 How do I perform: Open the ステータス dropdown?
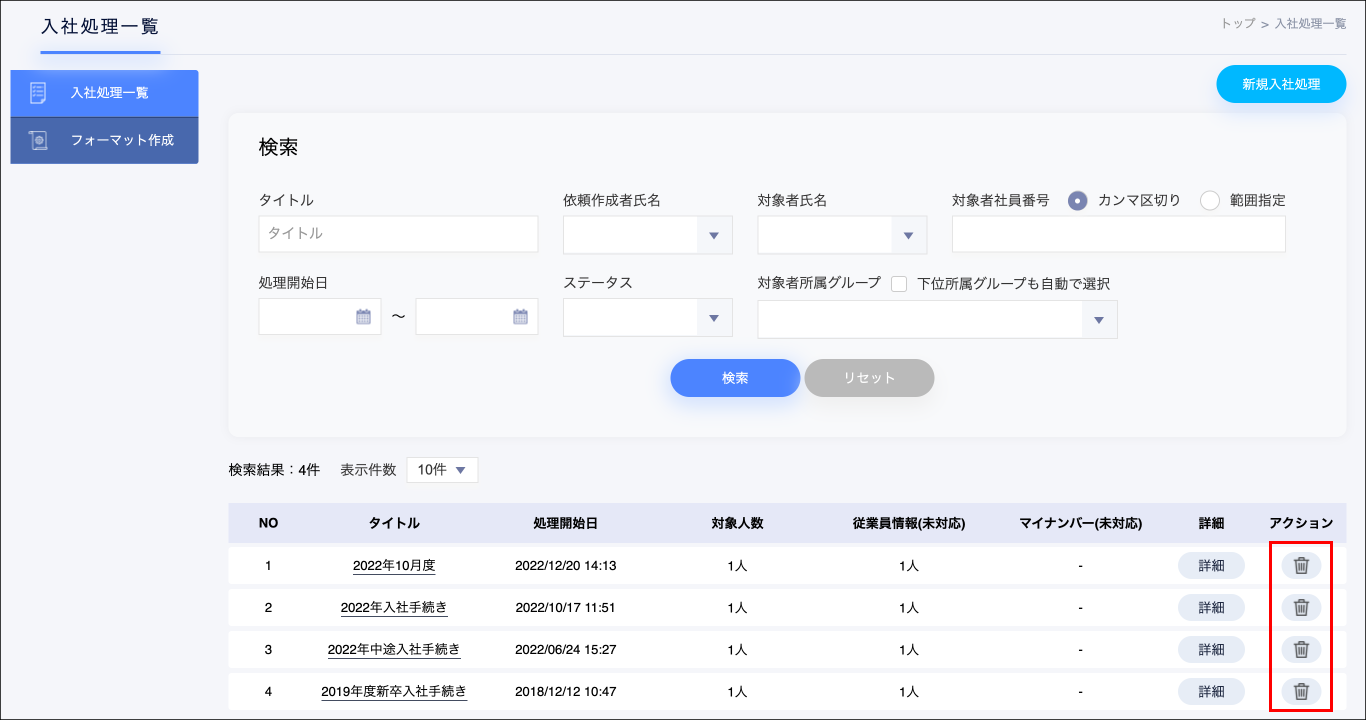[x=714, y=318]
